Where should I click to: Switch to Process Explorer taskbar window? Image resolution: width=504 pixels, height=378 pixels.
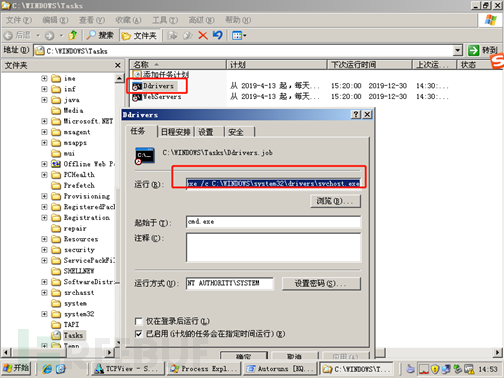(203, 369)
